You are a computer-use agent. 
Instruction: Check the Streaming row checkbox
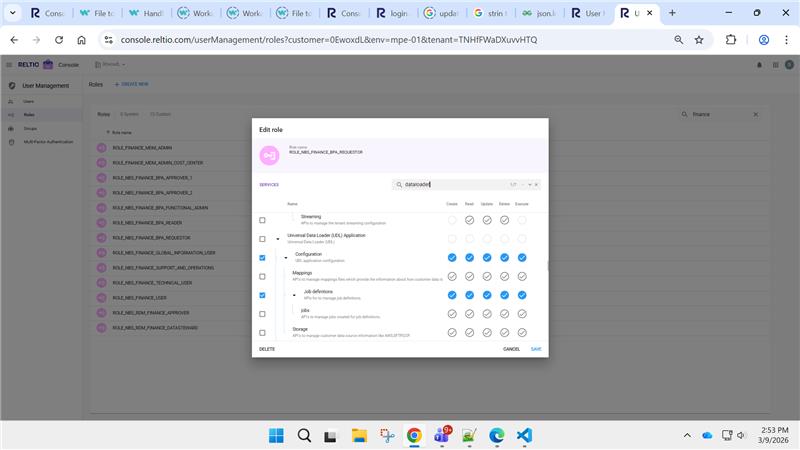pos(262,220)
